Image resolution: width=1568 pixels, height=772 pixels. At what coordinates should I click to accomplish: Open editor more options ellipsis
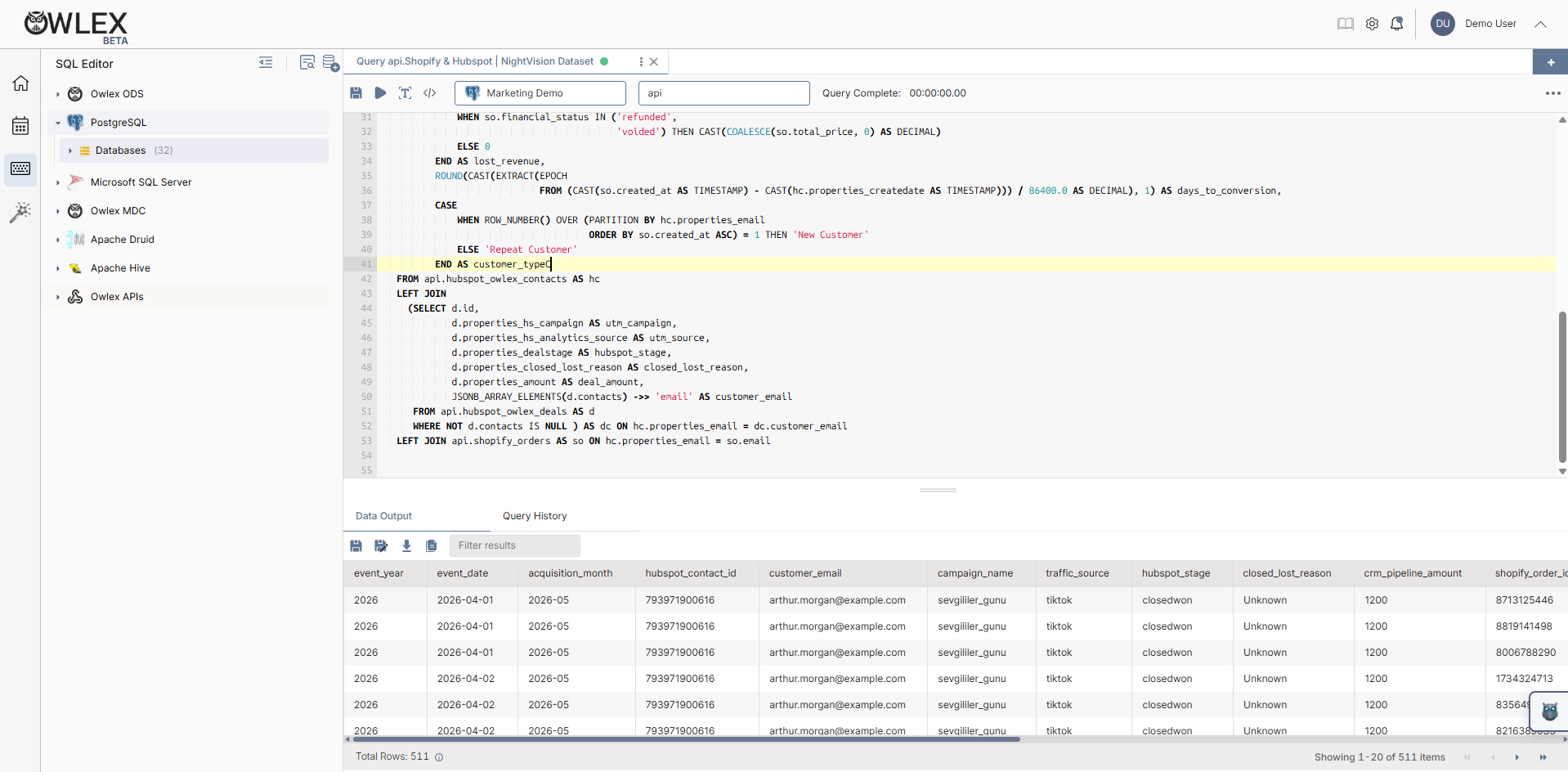1553,93
